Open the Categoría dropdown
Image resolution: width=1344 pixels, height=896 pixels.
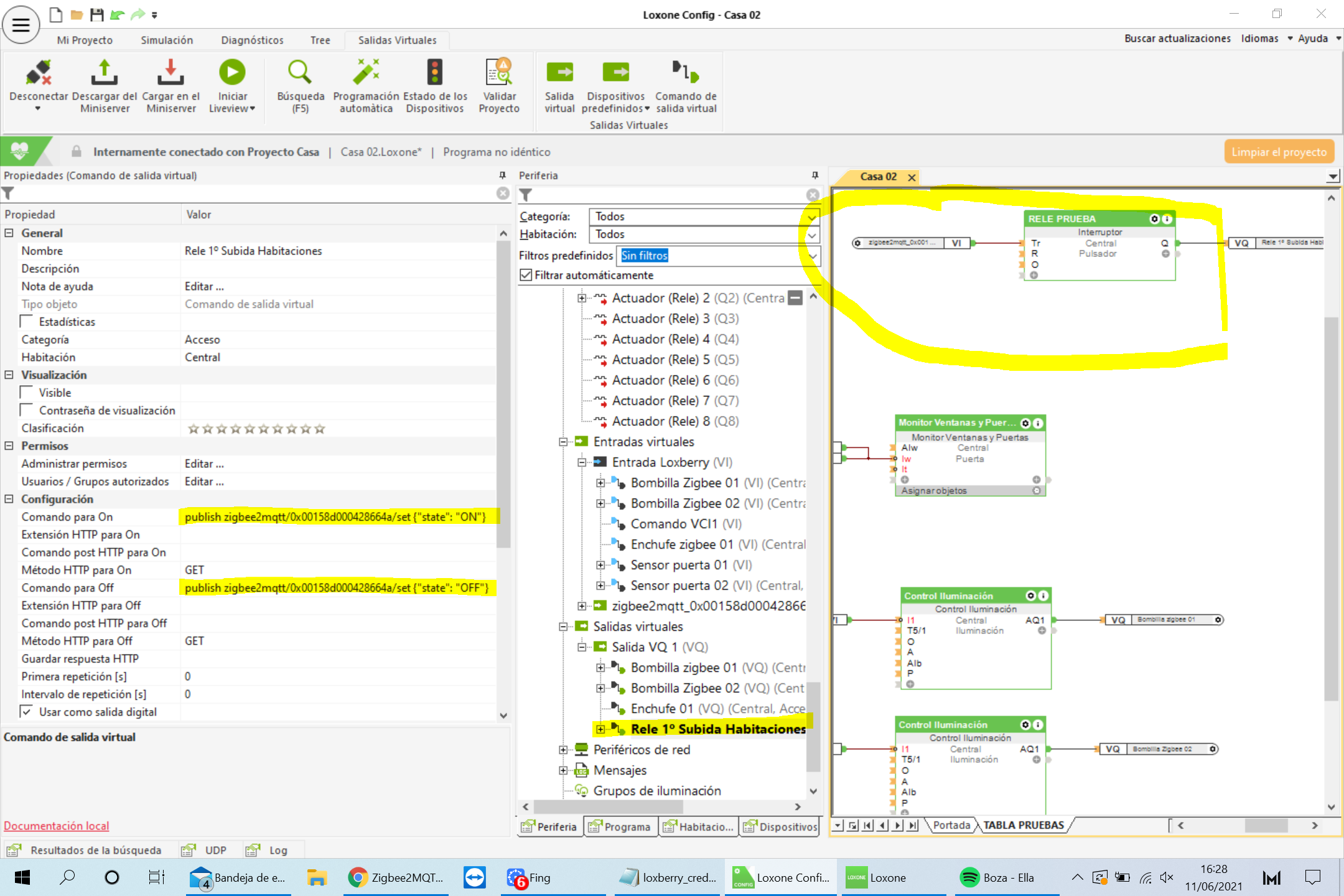pyautogui.click(x=811, y=217)
